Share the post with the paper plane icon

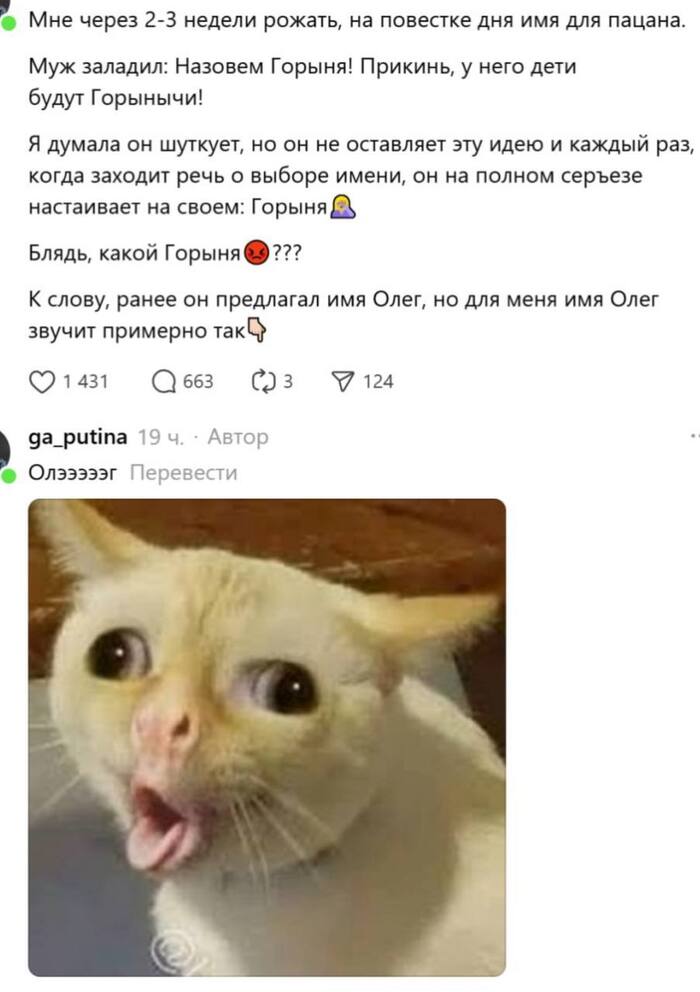pyautogui.click(x=342, y=381)
